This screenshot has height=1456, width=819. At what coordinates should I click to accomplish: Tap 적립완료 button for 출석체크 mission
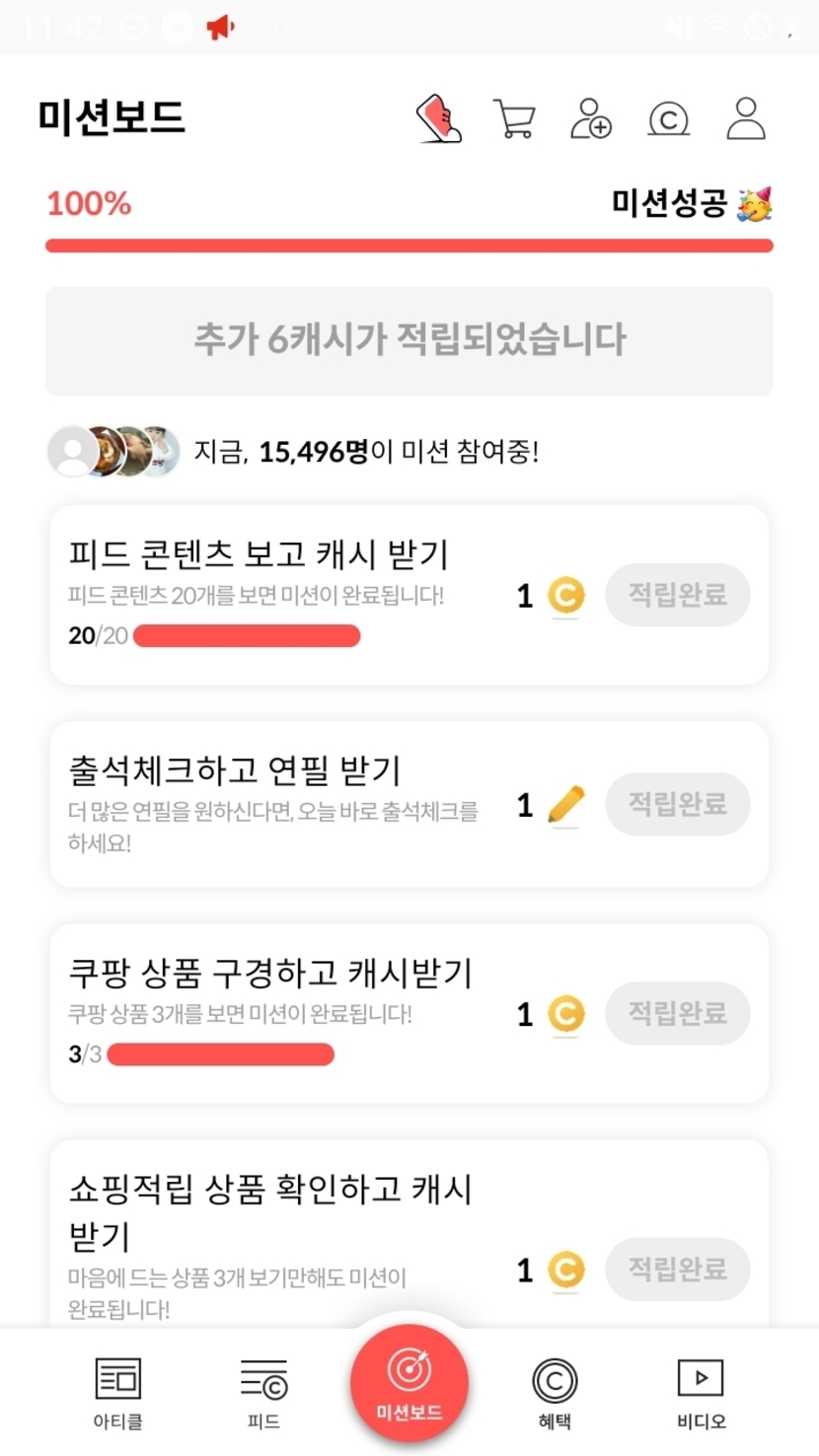678,804
